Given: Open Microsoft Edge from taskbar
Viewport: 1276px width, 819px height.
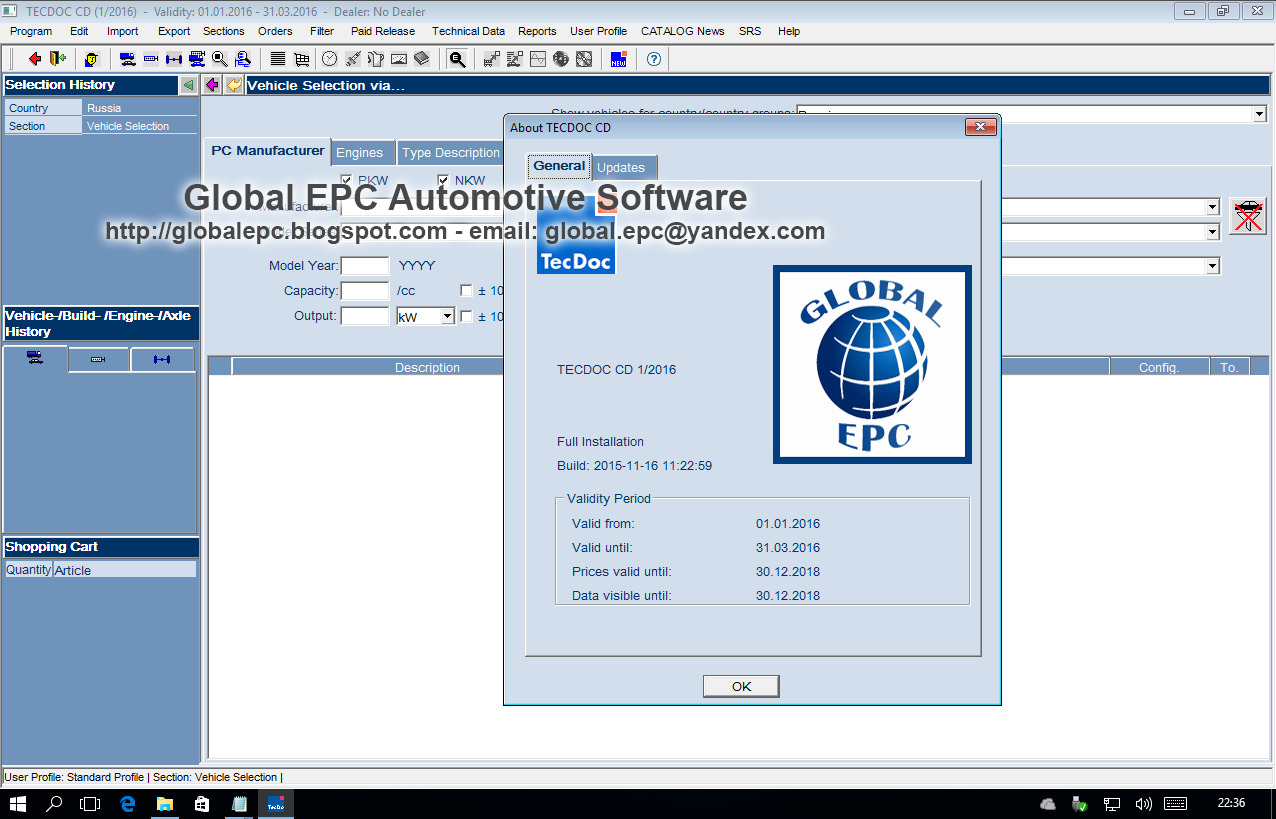Looking at the screenshot, I should click(128, 803).
